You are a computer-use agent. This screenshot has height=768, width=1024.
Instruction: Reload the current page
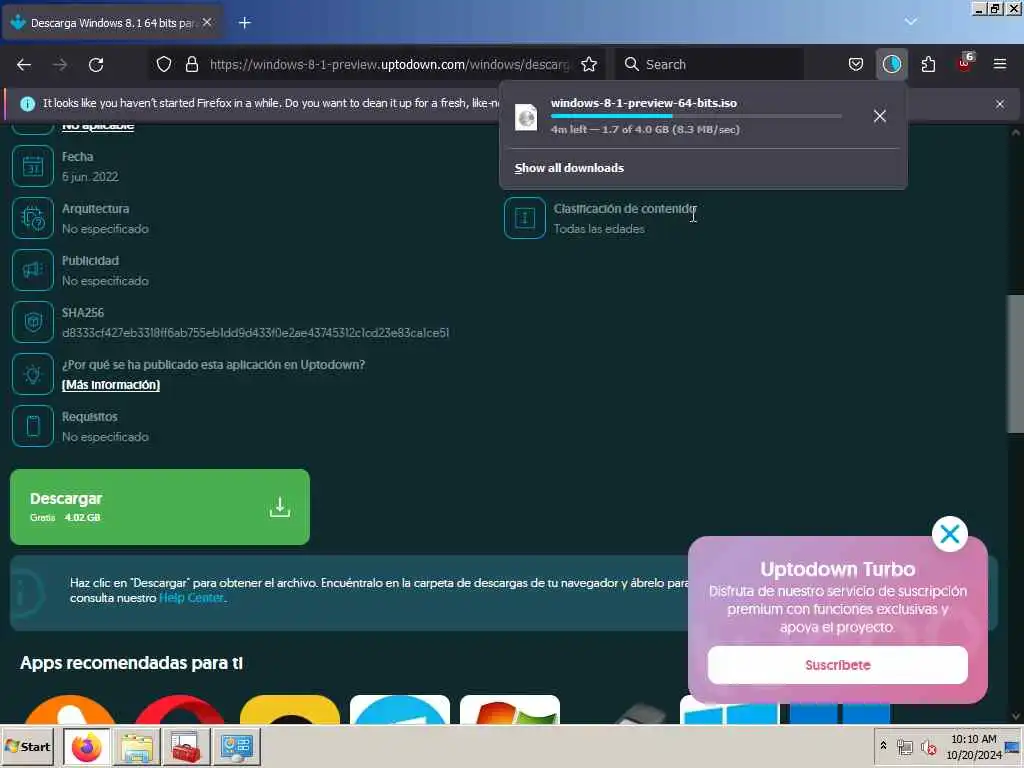coord(96,65)
